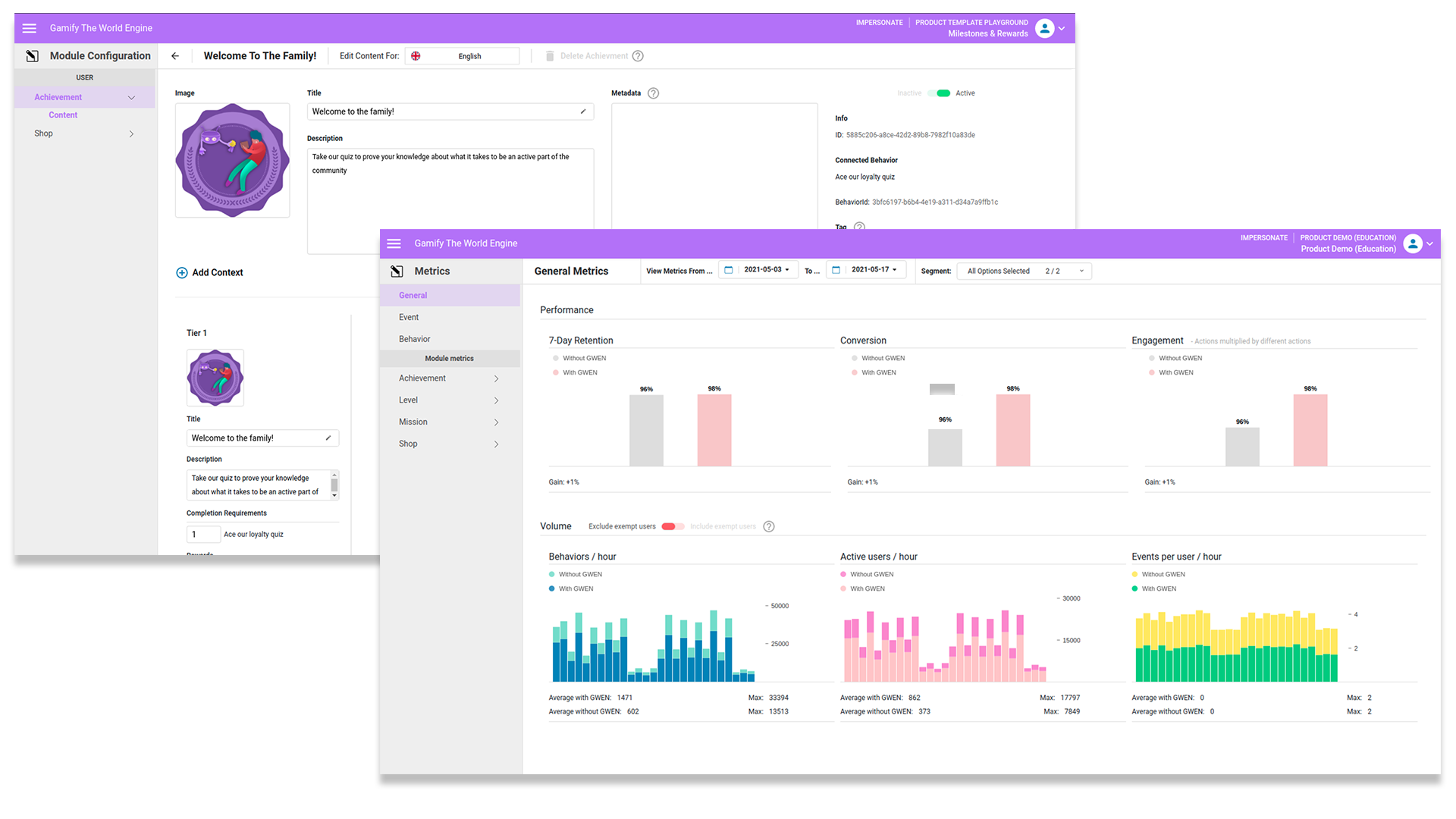
Task: Open Segment All Options Selected dropdown
Action: click(x=1025, y=271)
